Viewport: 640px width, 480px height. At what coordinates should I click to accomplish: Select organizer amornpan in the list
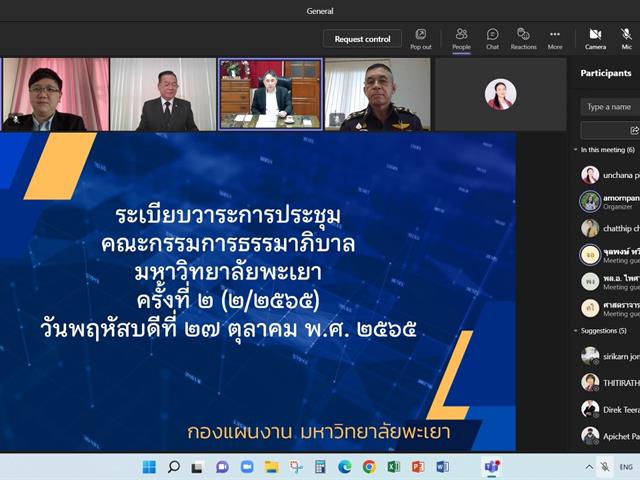tap(609, 202)
